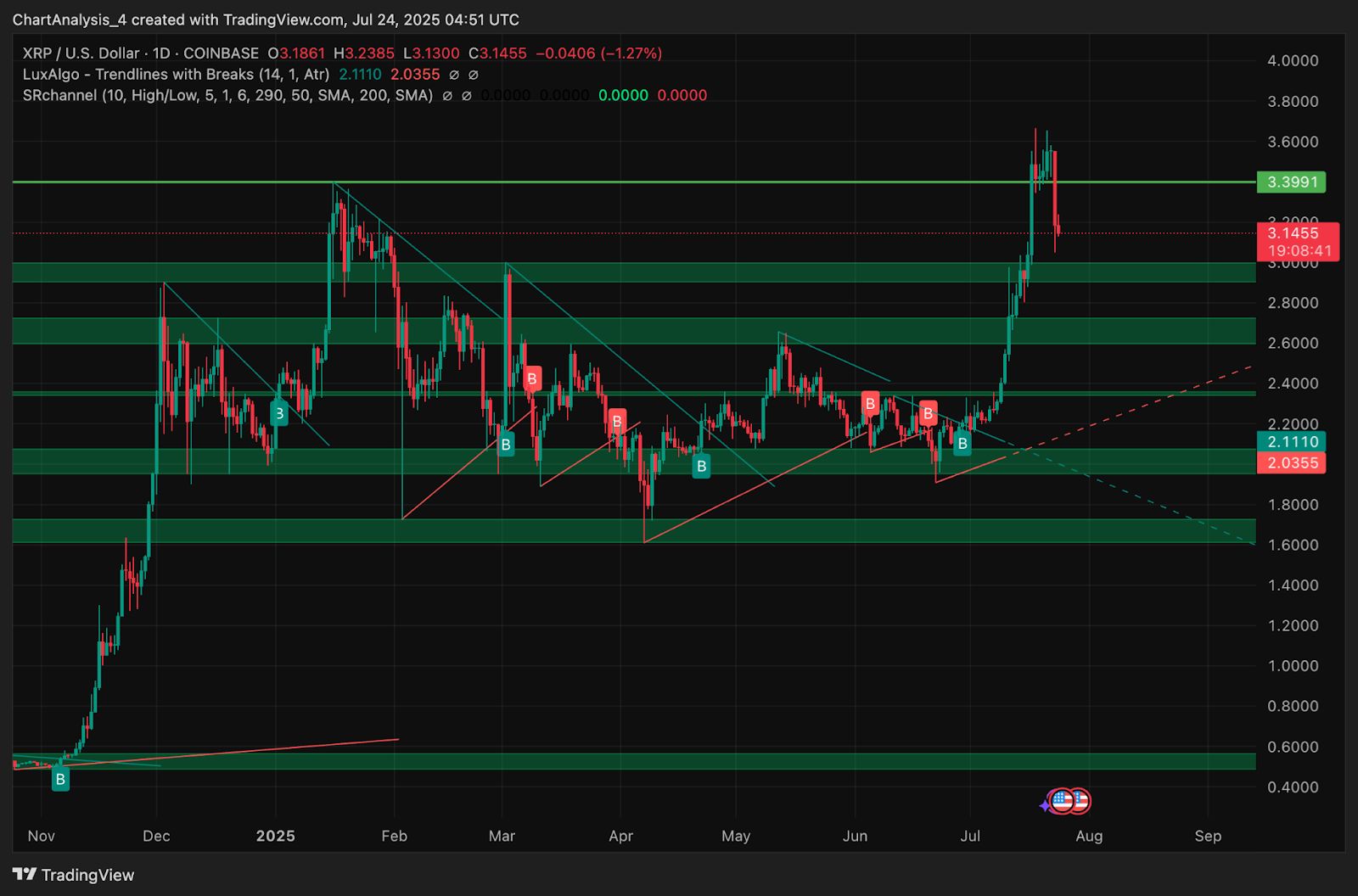Click the red 3.1455 current price label

pos(1292,232)
